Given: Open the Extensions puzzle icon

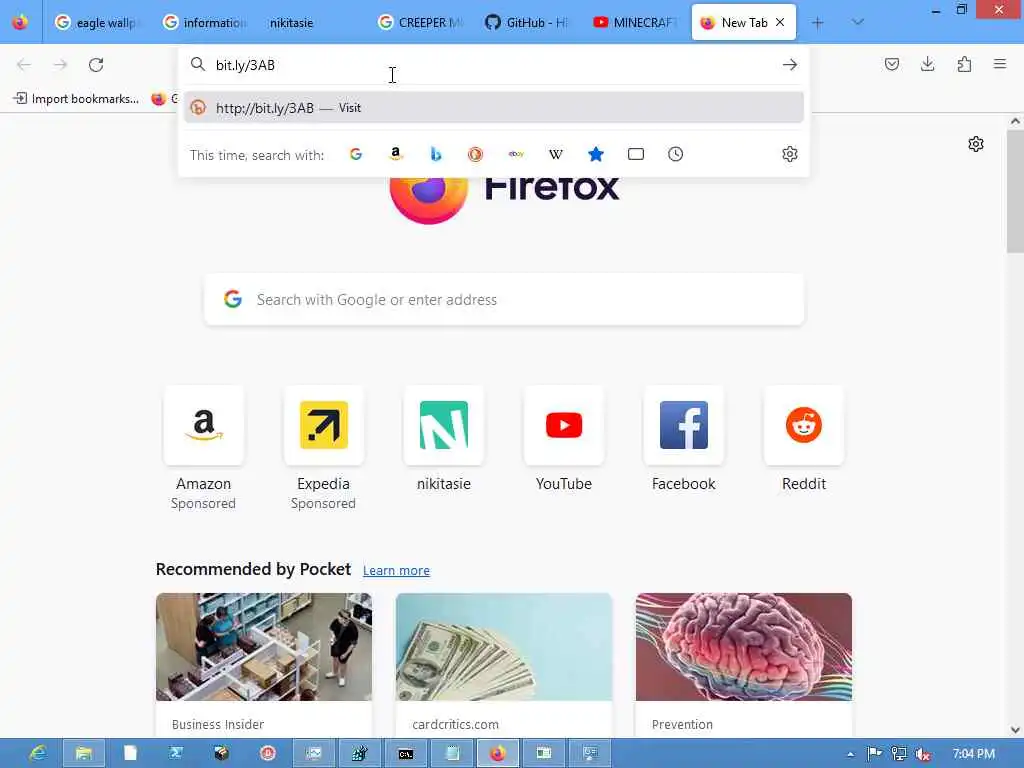Looking at the screenshot, I should pyautogui.click(x=964, y=64).
